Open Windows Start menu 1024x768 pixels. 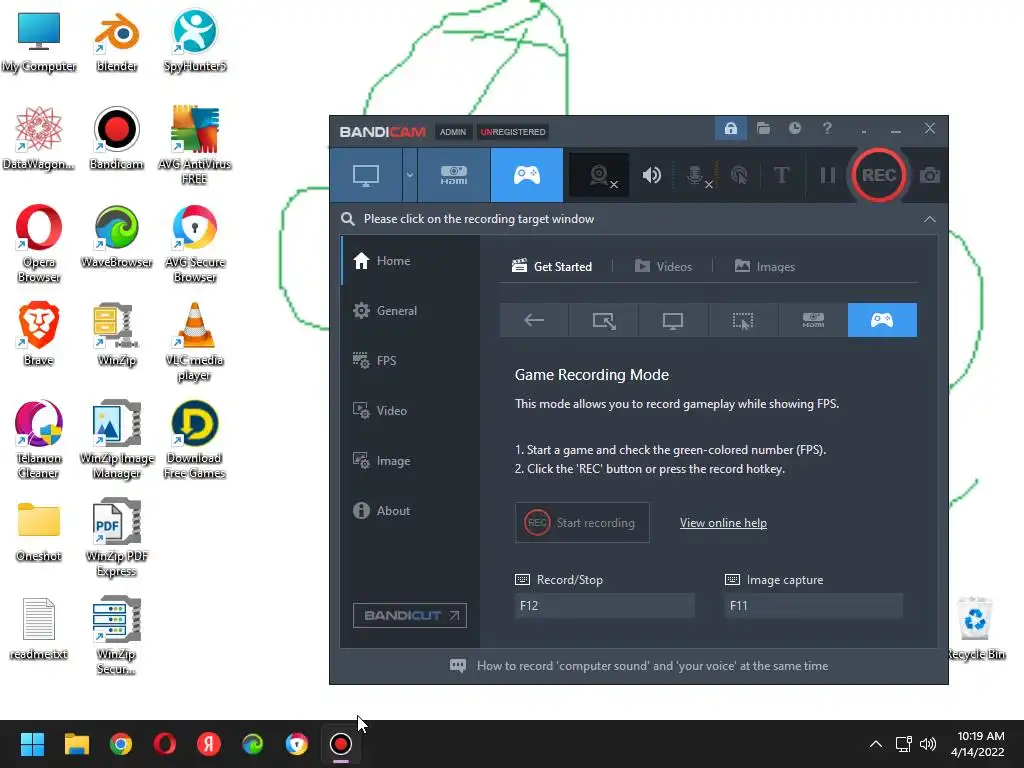[32, 744]
